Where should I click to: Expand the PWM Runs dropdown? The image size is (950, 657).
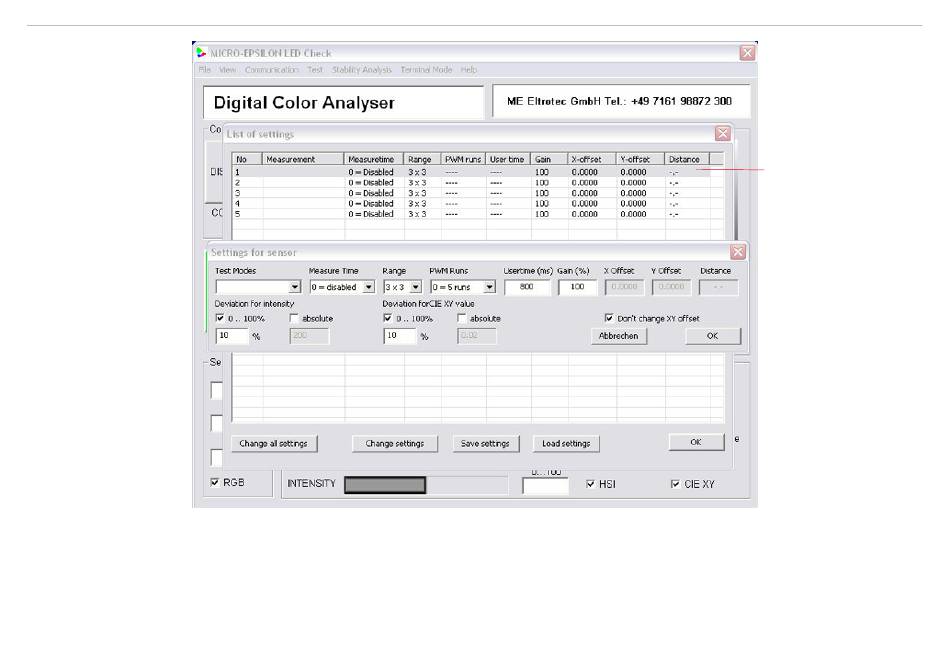pyautogui.click(x=490, y=287)
